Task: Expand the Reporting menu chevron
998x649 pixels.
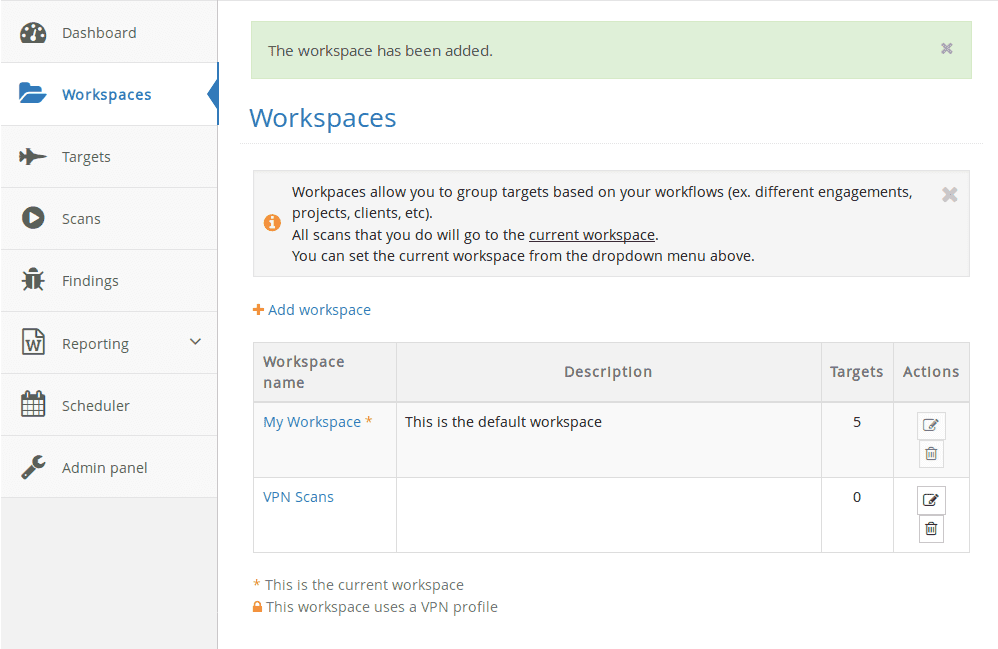Action: pos(196,341)
